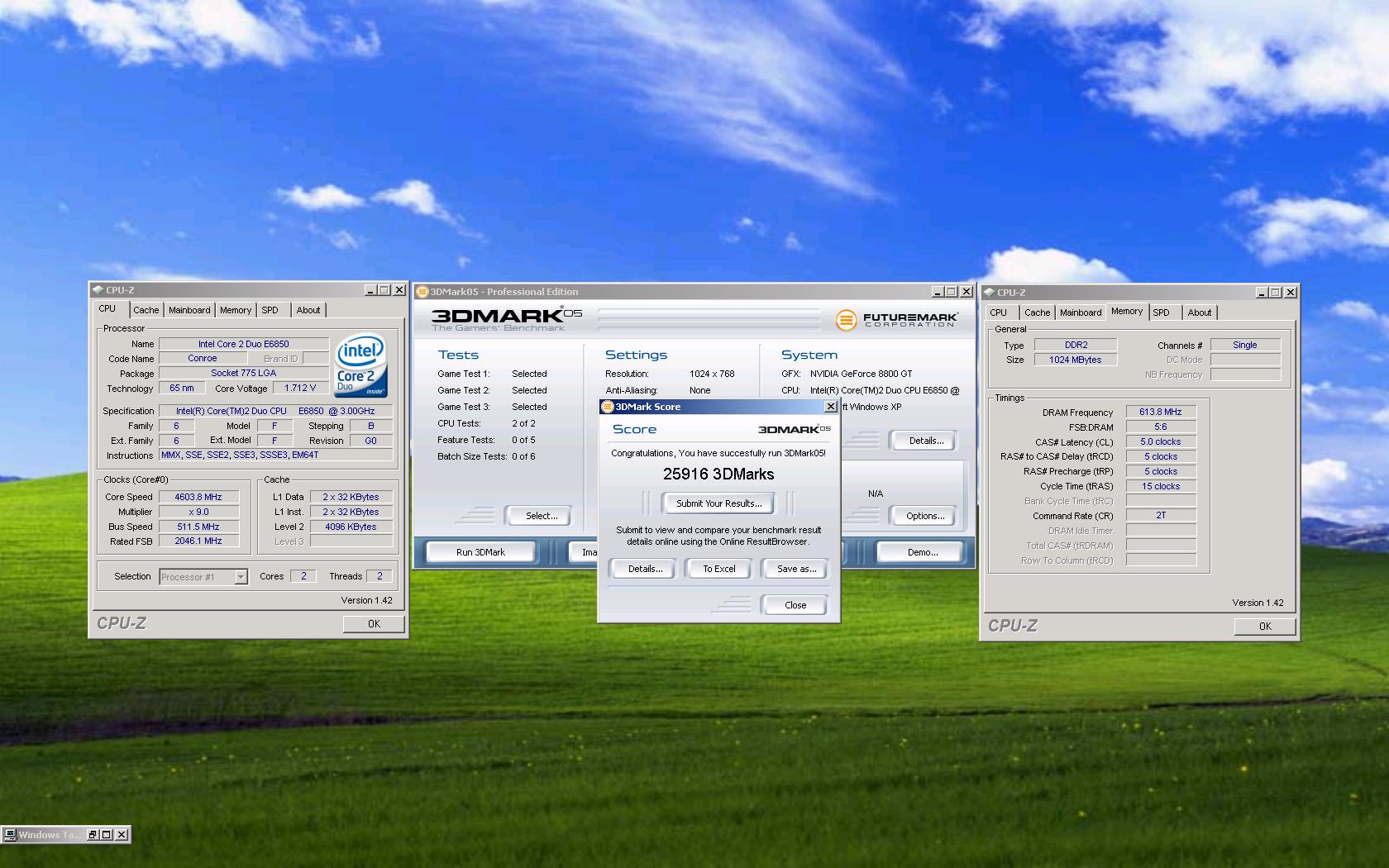Image resolution: width=1389 pixels, height=868 pixels.
Task: Click the 3DMark05 window title bar icon
Action: coord(422,292)
